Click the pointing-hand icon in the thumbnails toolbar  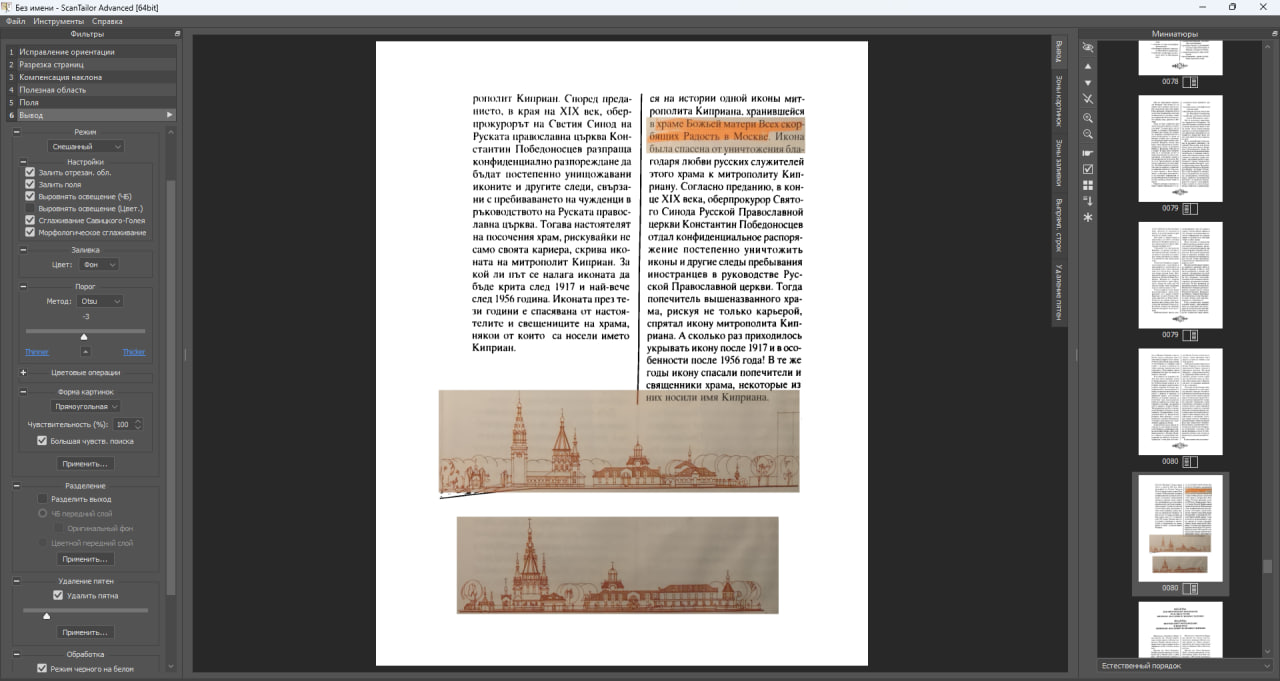[x=1088, y=153]
